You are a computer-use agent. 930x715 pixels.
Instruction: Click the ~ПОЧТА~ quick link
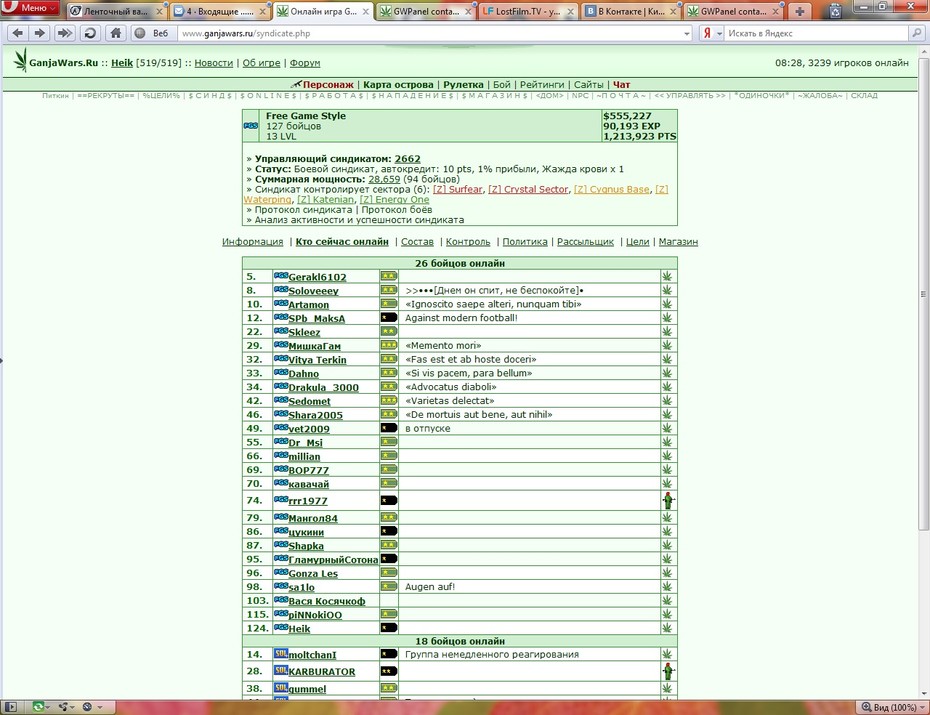coord(621,95)
